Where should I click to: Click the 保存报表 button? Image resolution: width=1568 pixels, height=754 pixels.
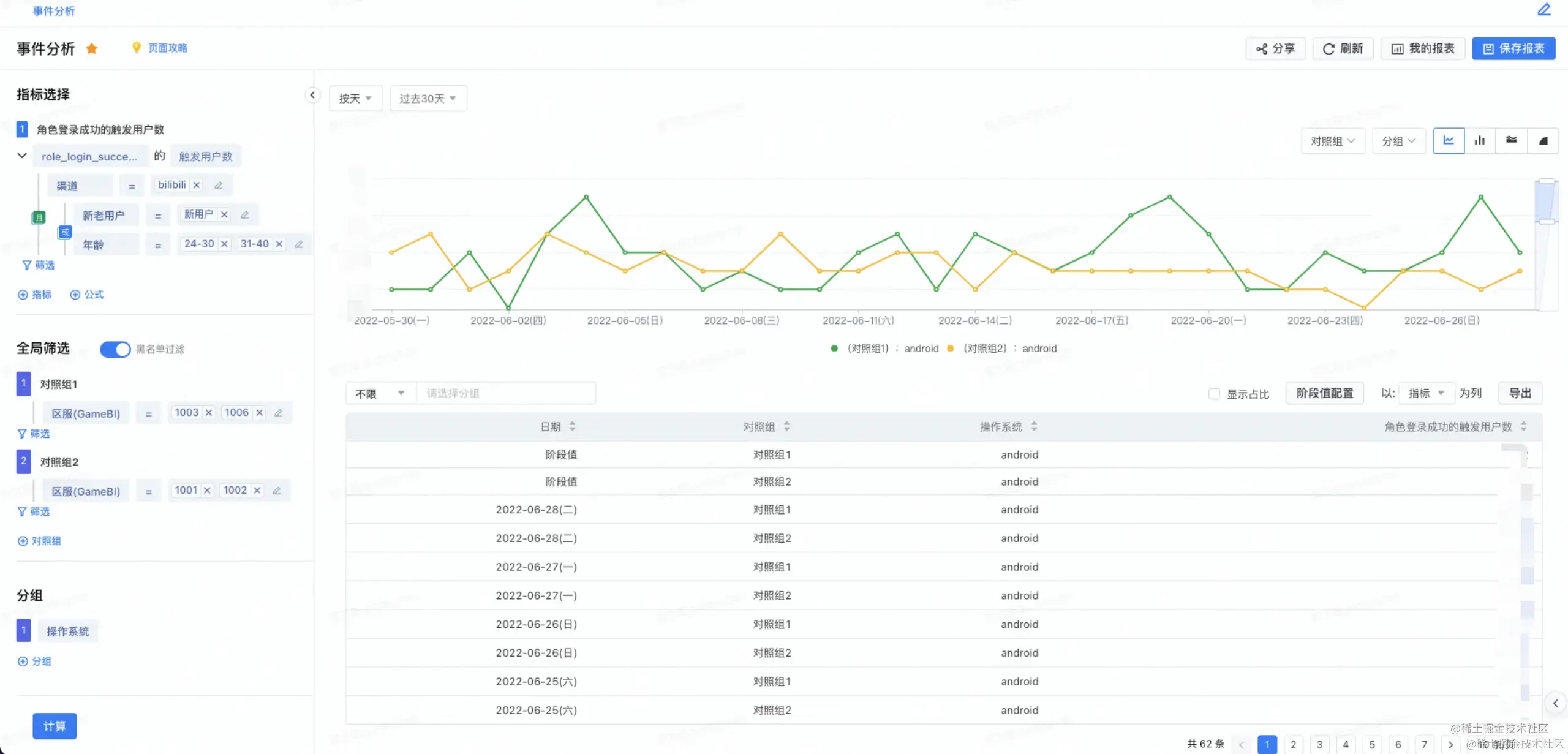(x=1513, y=48)
